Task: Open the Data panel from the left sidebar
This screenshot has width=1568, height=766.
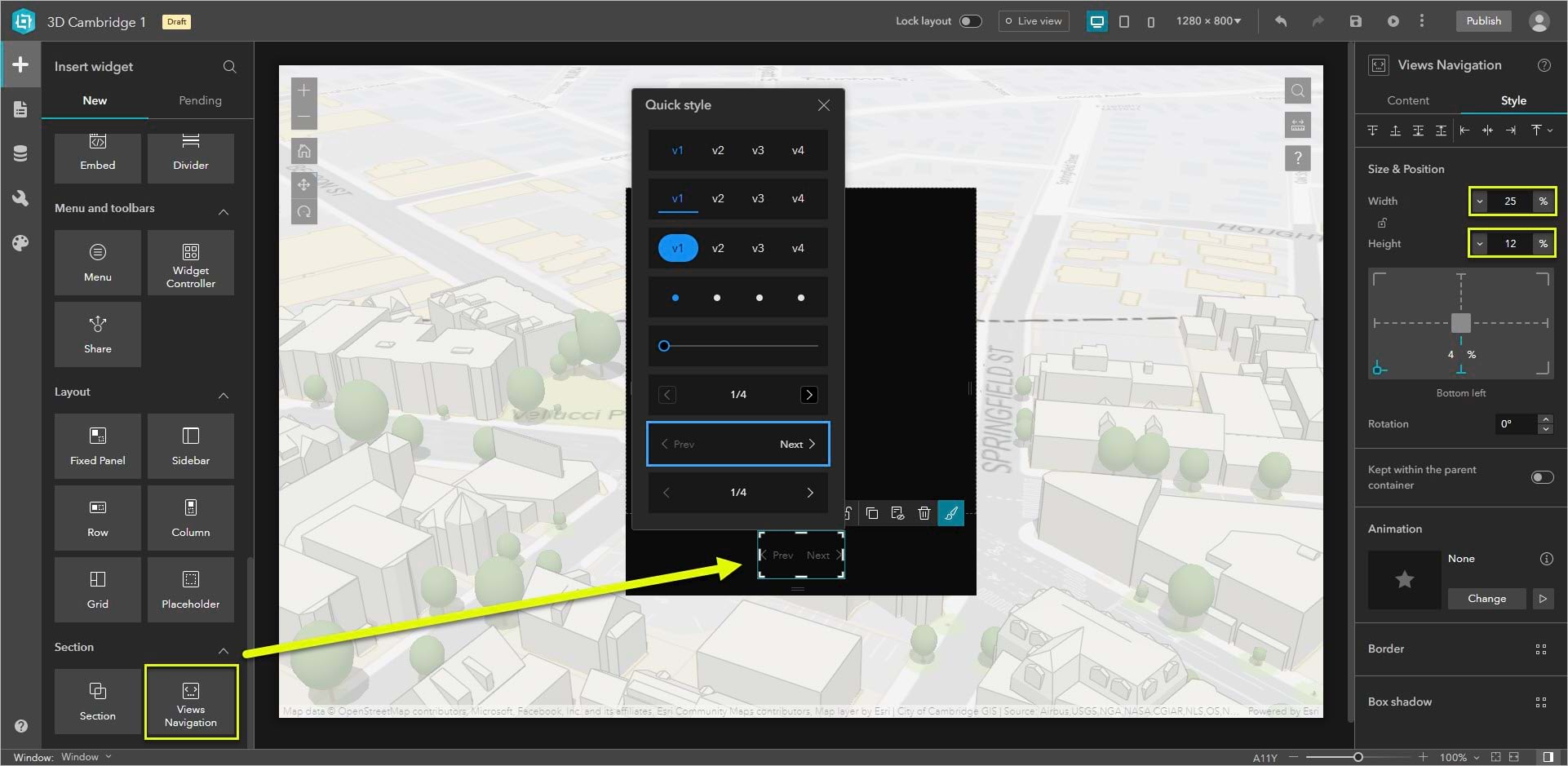Action: coord(20,153)
